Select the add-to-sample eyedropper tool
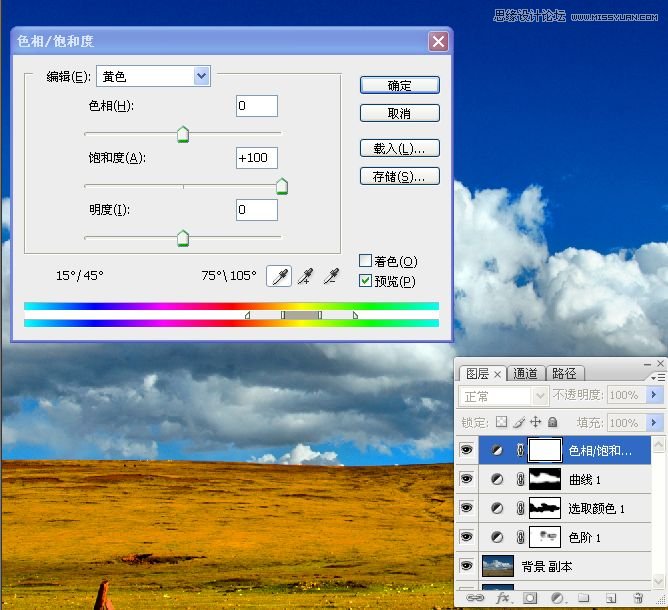 pyautogui.click(x=305, y=276)
